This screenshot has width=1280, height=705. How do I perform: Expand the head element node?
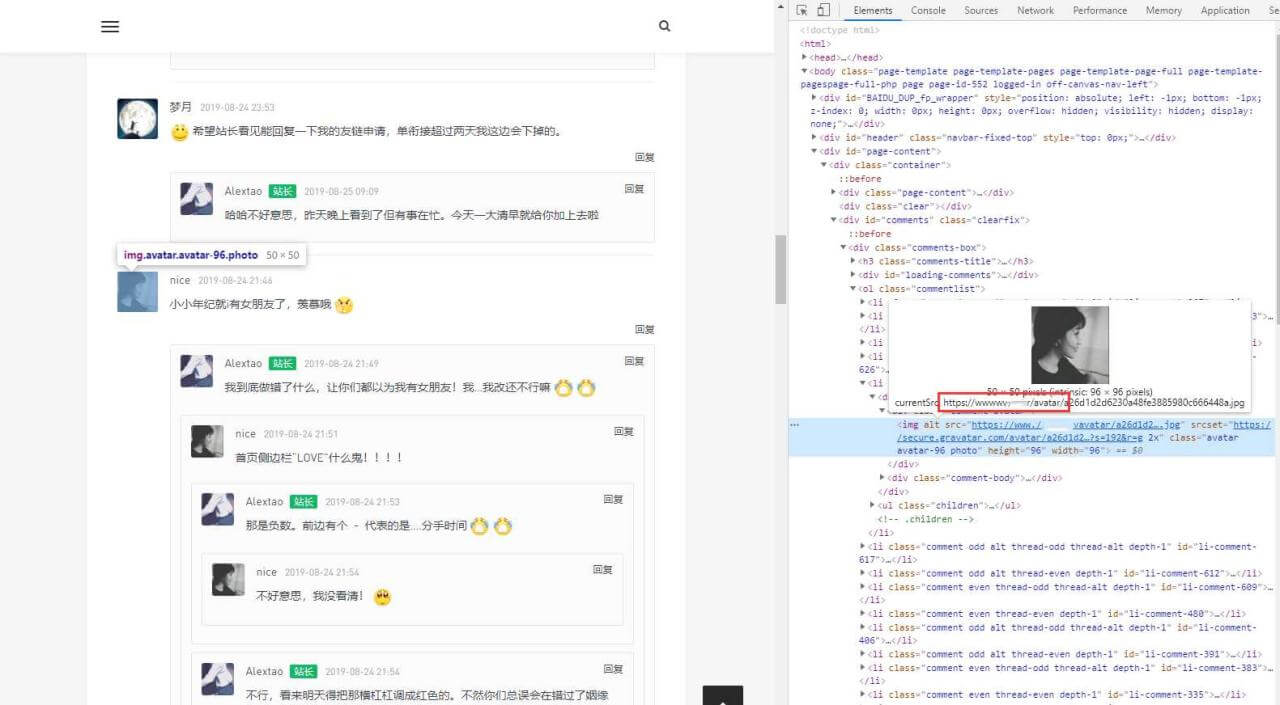(805, 58)
